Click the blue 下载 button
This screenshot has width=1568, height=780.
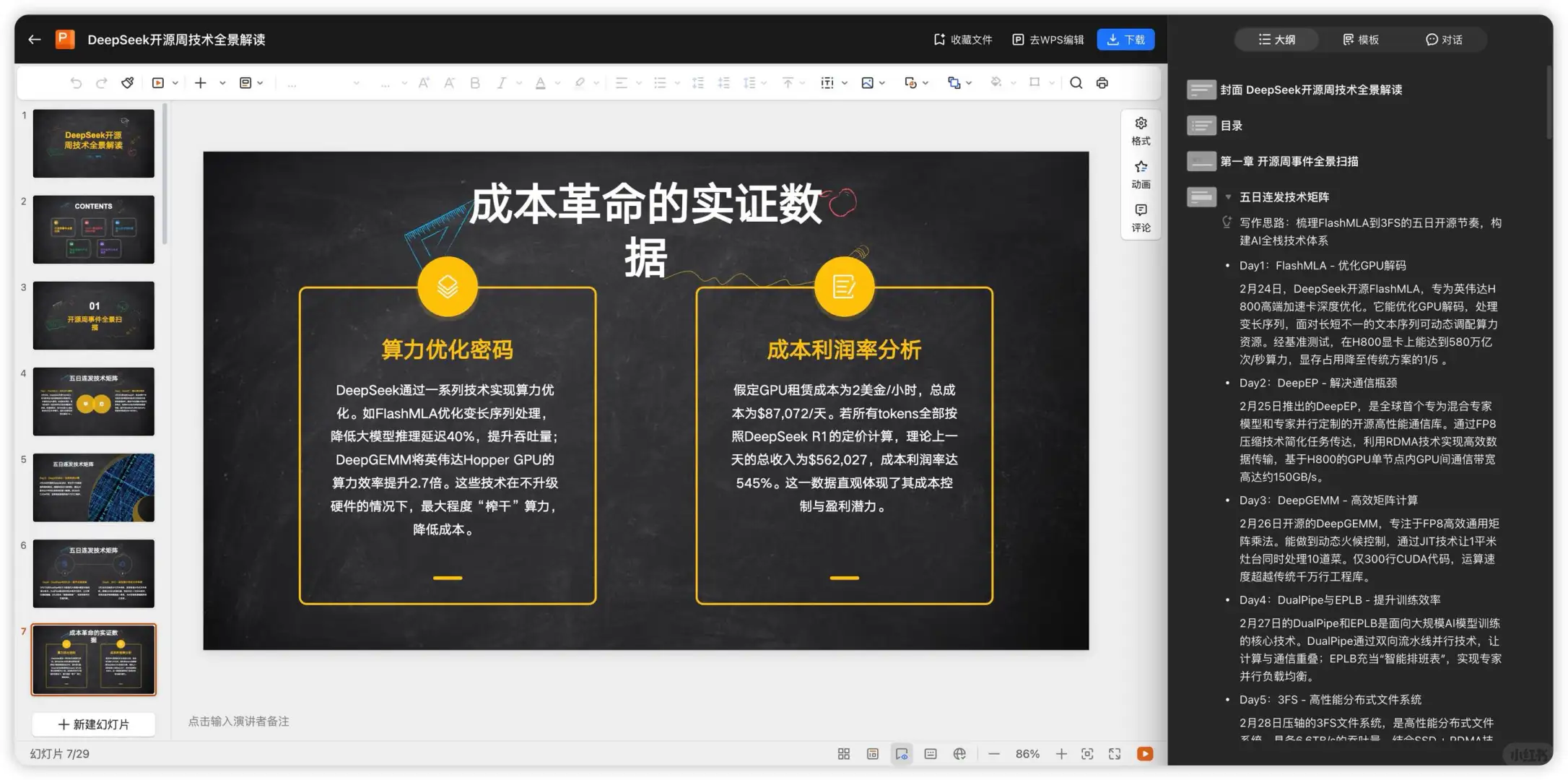pos(1125,40)
